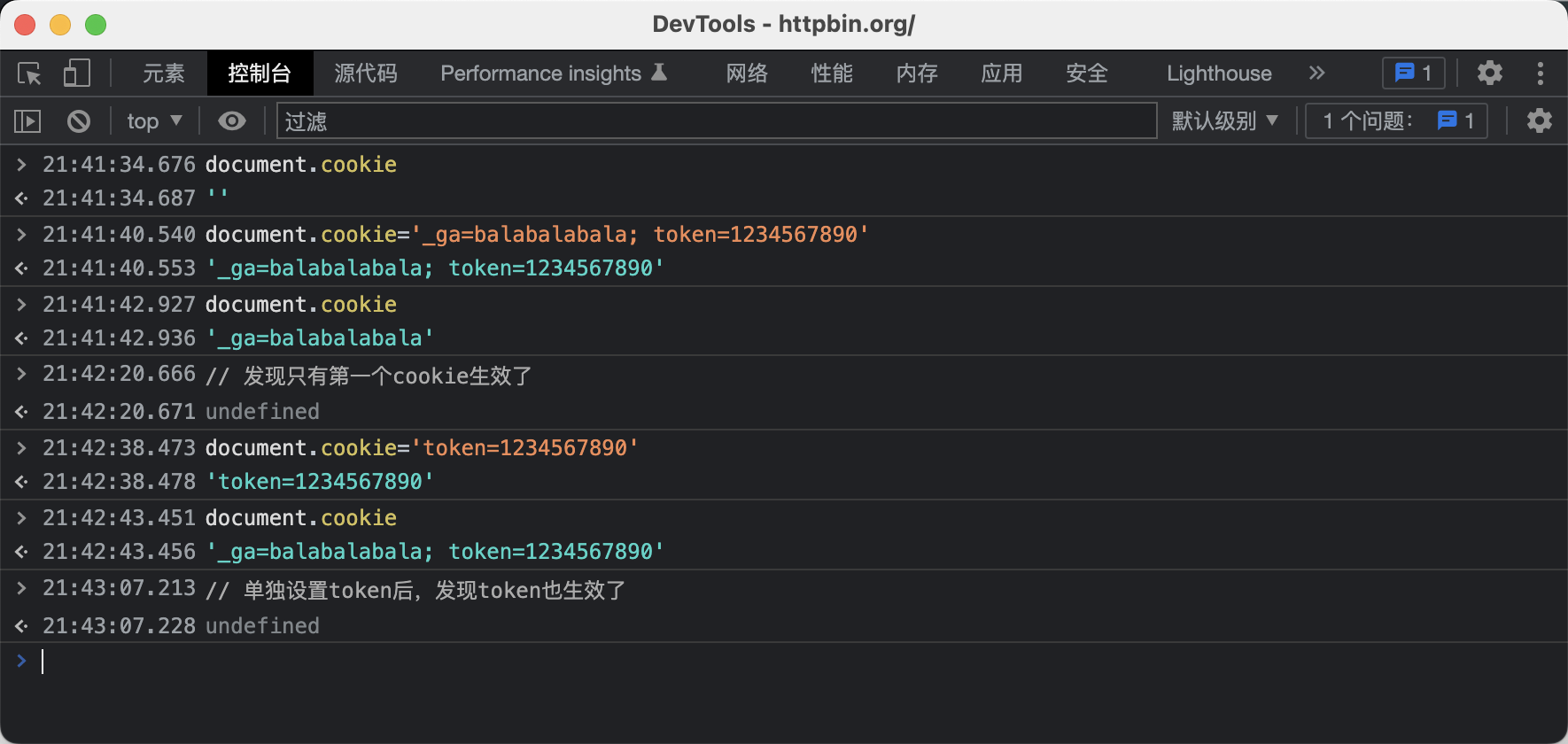1568x744 pixels.
Task: Open the 1 个问题 issues link
Action: [1396, 121]
